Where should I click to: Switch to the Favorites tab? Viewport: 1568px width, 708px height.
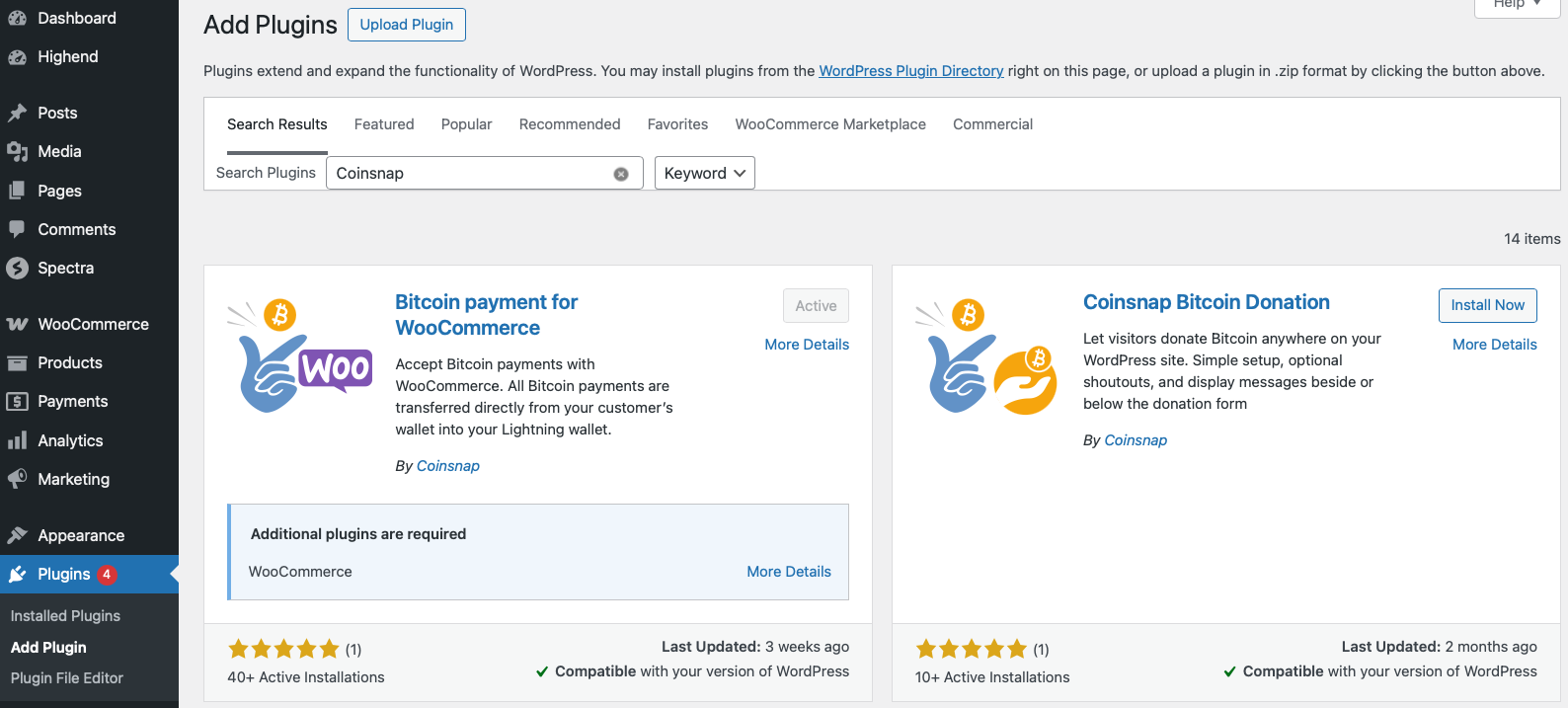[677, 124]
